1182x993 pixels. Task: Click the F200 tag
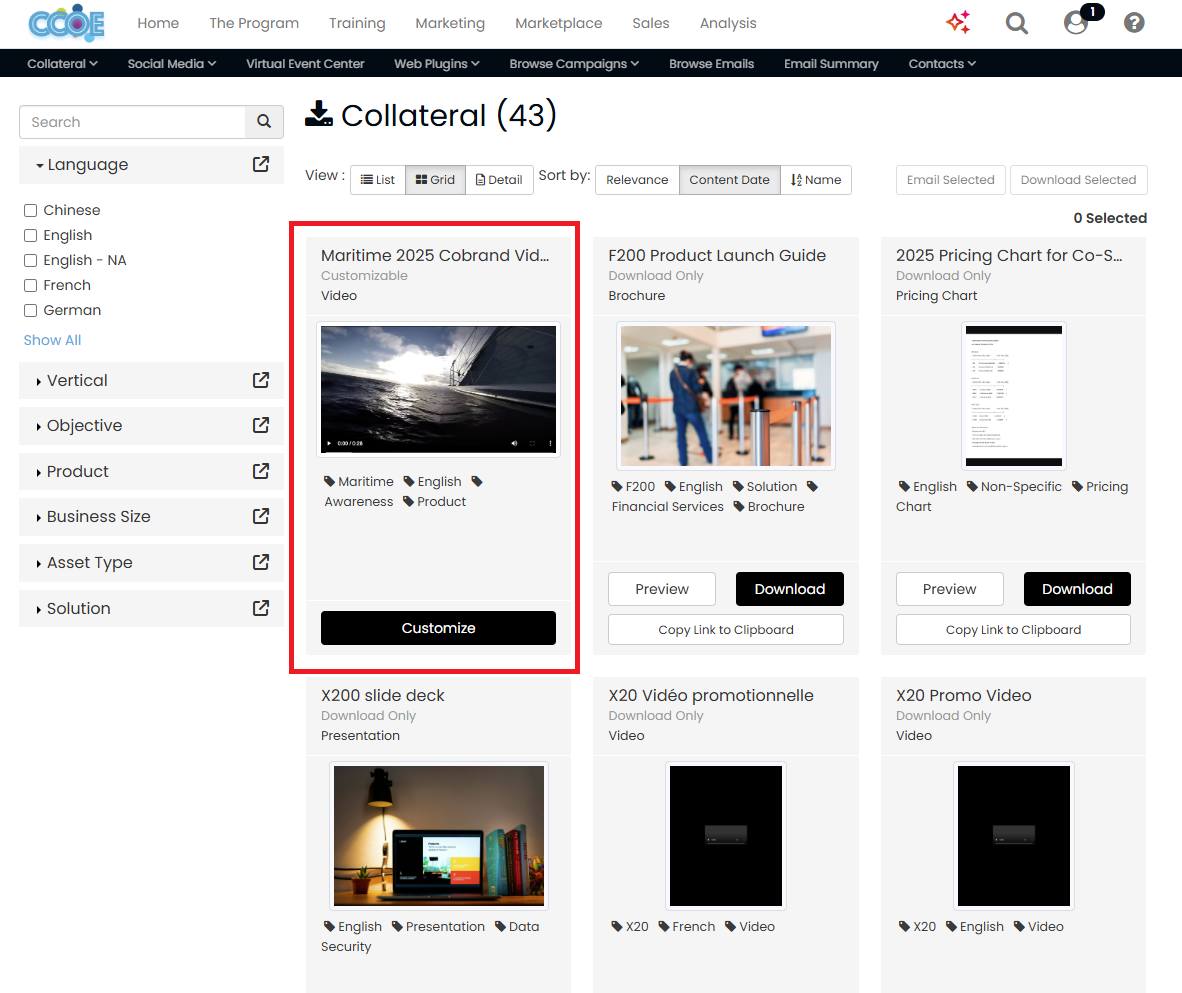633,487
